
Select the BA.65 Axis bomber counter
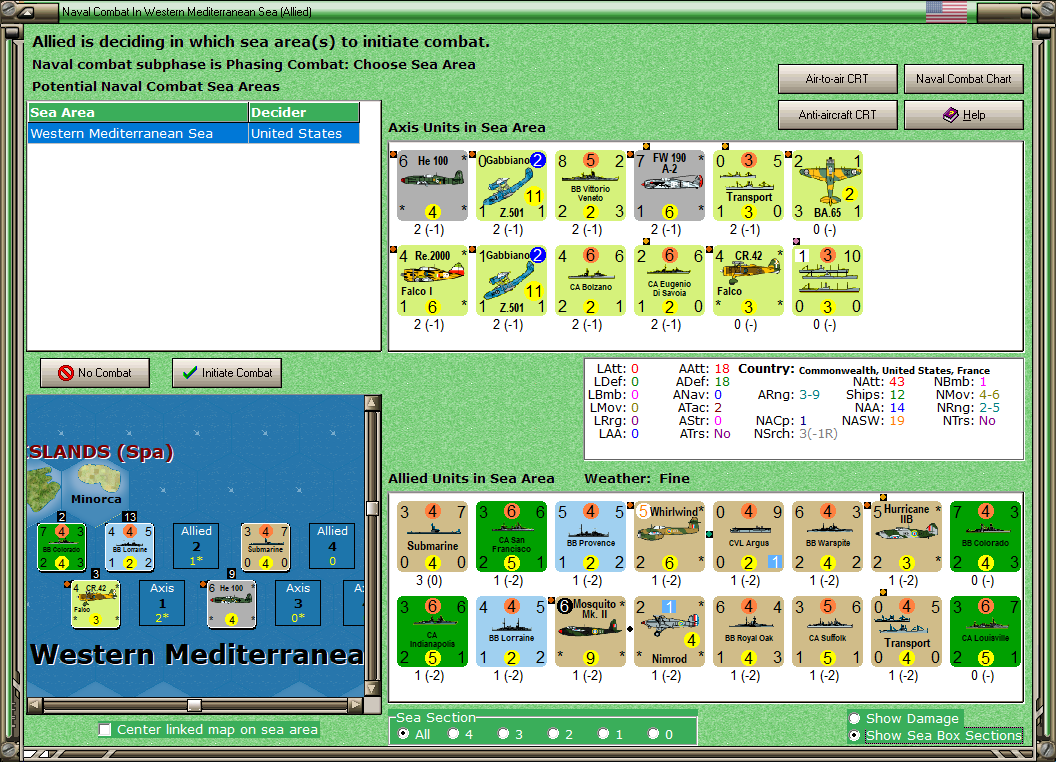tap(828, 185)
